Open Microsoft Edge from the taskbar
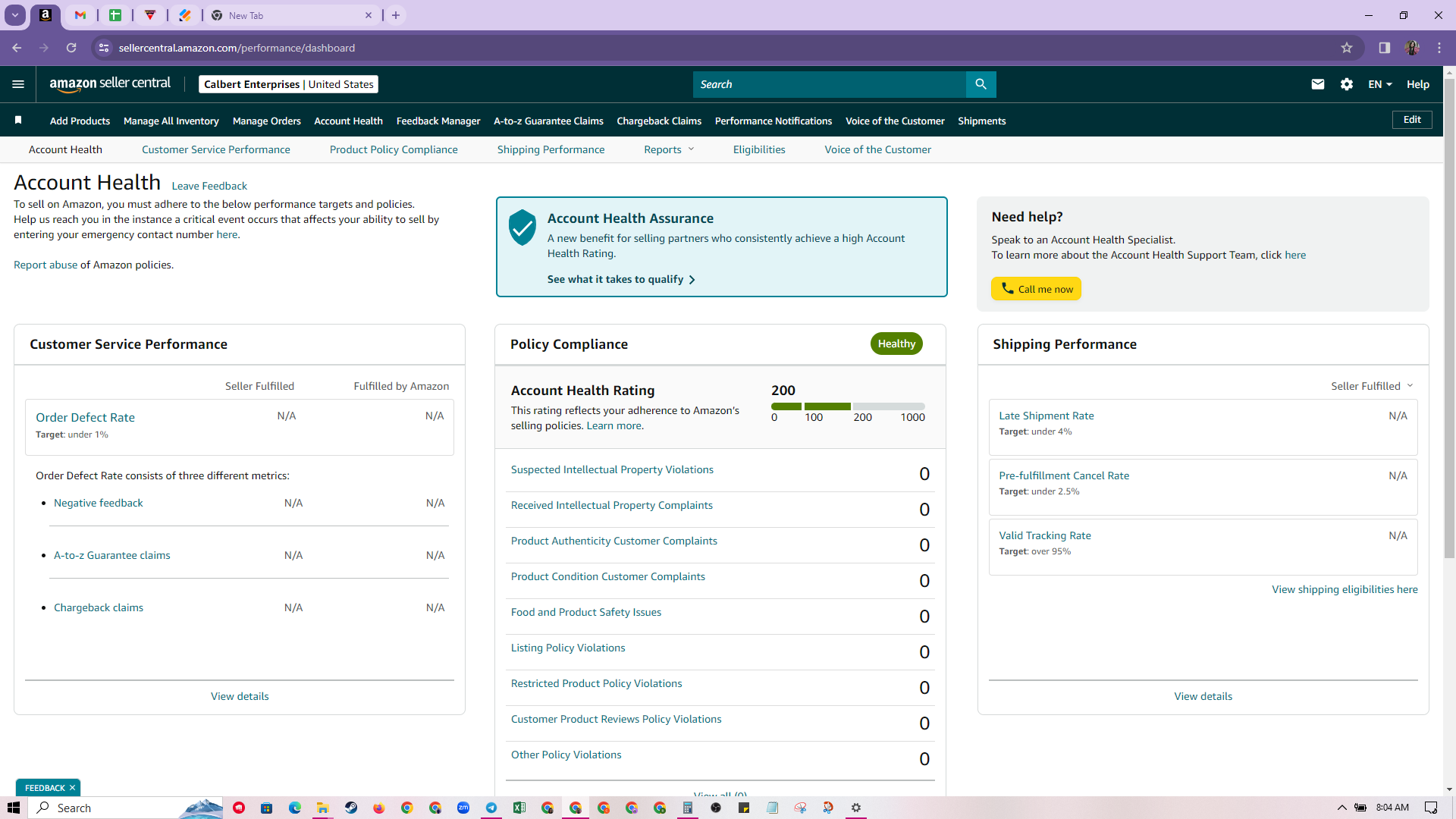The image size is (1456, 819). tap(295, 808)
